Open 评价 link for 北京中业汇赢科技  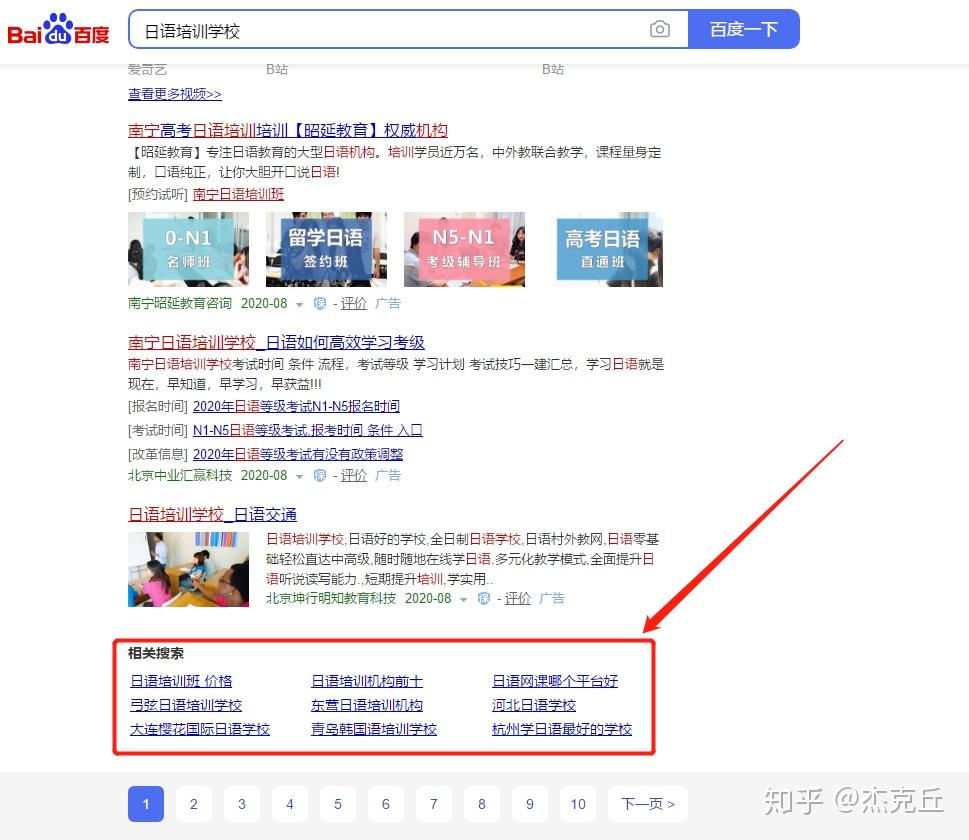tap(353, 475)
